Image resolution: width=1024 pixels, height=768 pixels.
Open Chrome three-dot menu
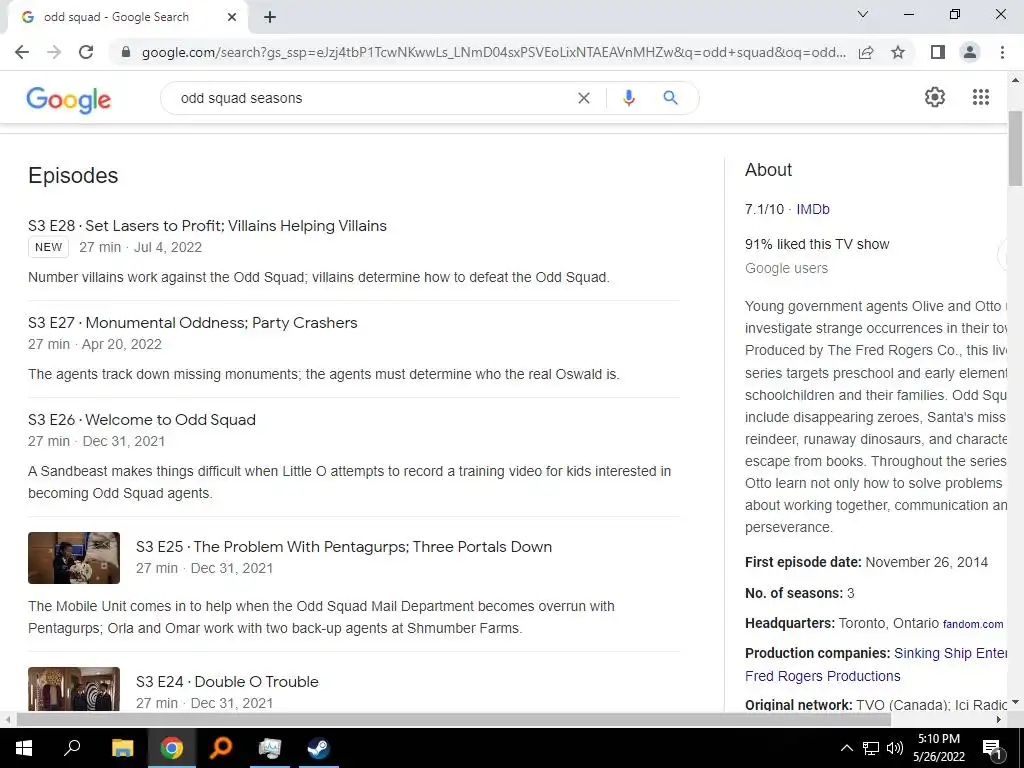click(1002, 52)
